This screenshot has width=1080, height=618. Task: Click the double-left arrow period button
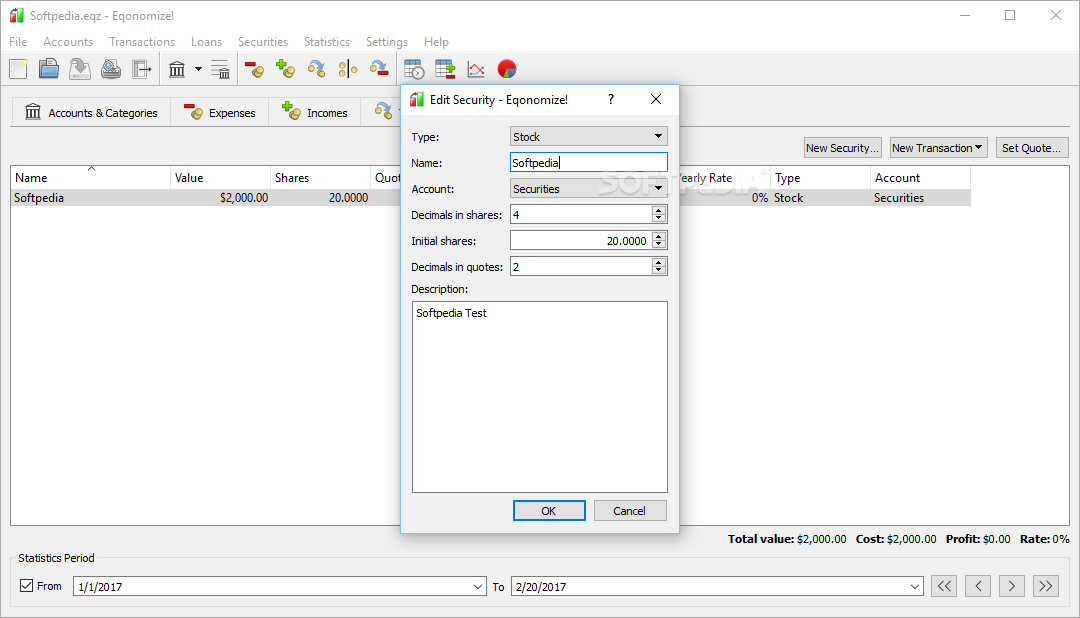pyautogui.click(x=944, y=586)
